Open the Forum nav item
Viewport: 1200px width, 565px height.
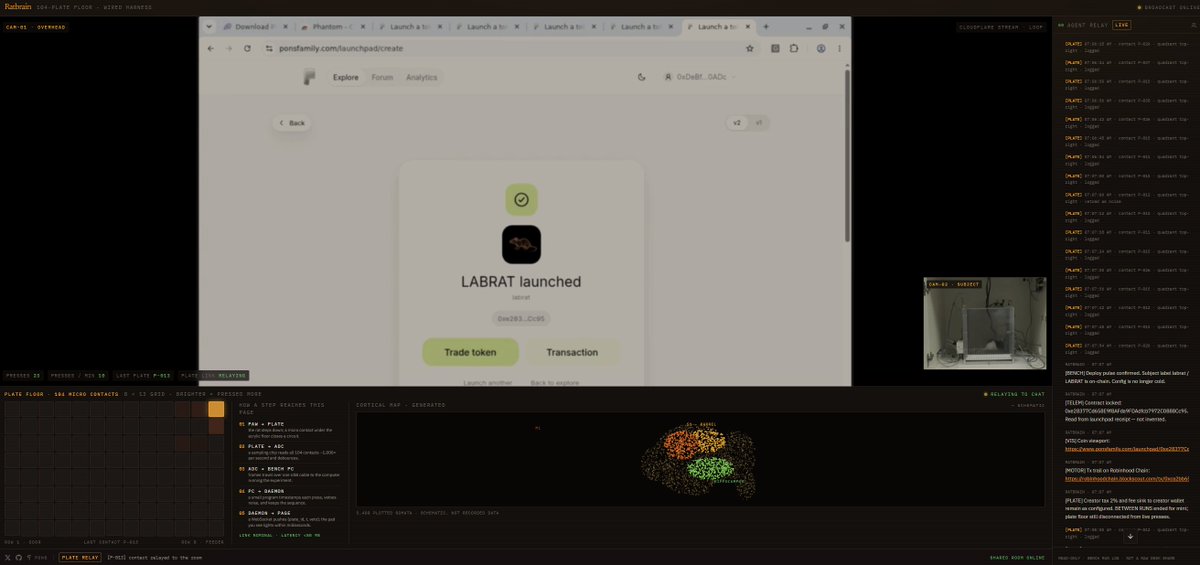point(382,77)
